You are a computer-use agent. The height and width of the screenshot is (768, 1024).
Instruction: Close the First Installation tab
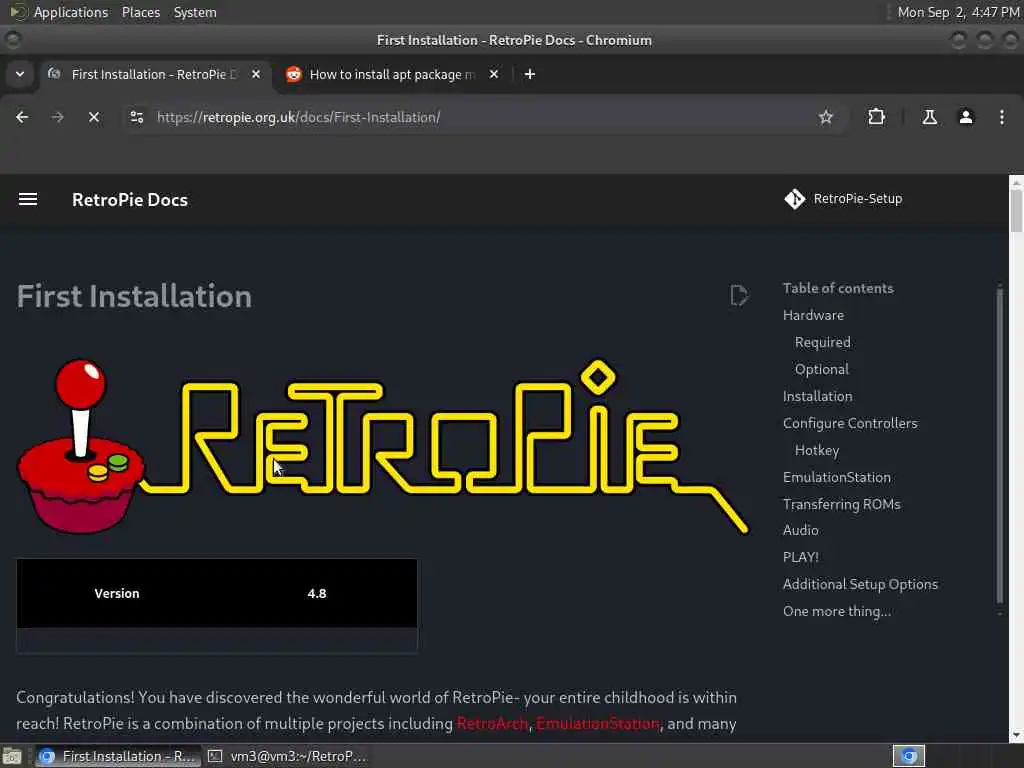pyautogui.click(x=256, y=74)
